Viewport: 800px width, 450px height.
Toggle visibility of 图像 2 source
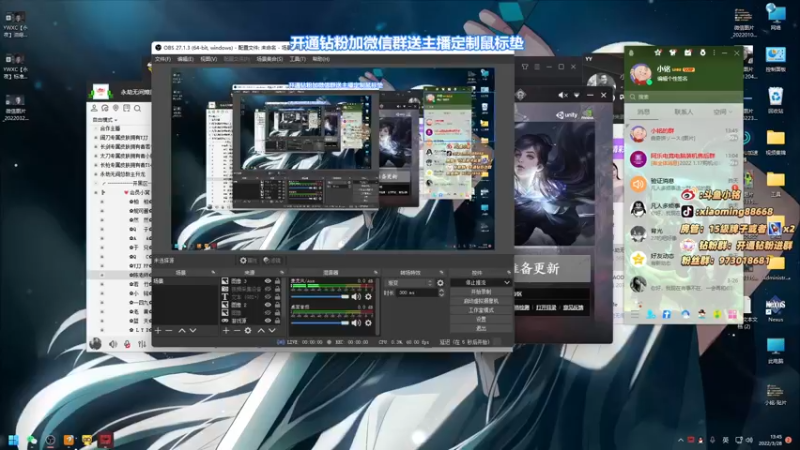[268, 305]
